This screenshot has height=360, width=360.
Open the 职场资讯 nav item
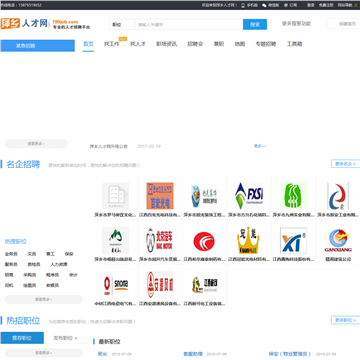click(166, 44)
